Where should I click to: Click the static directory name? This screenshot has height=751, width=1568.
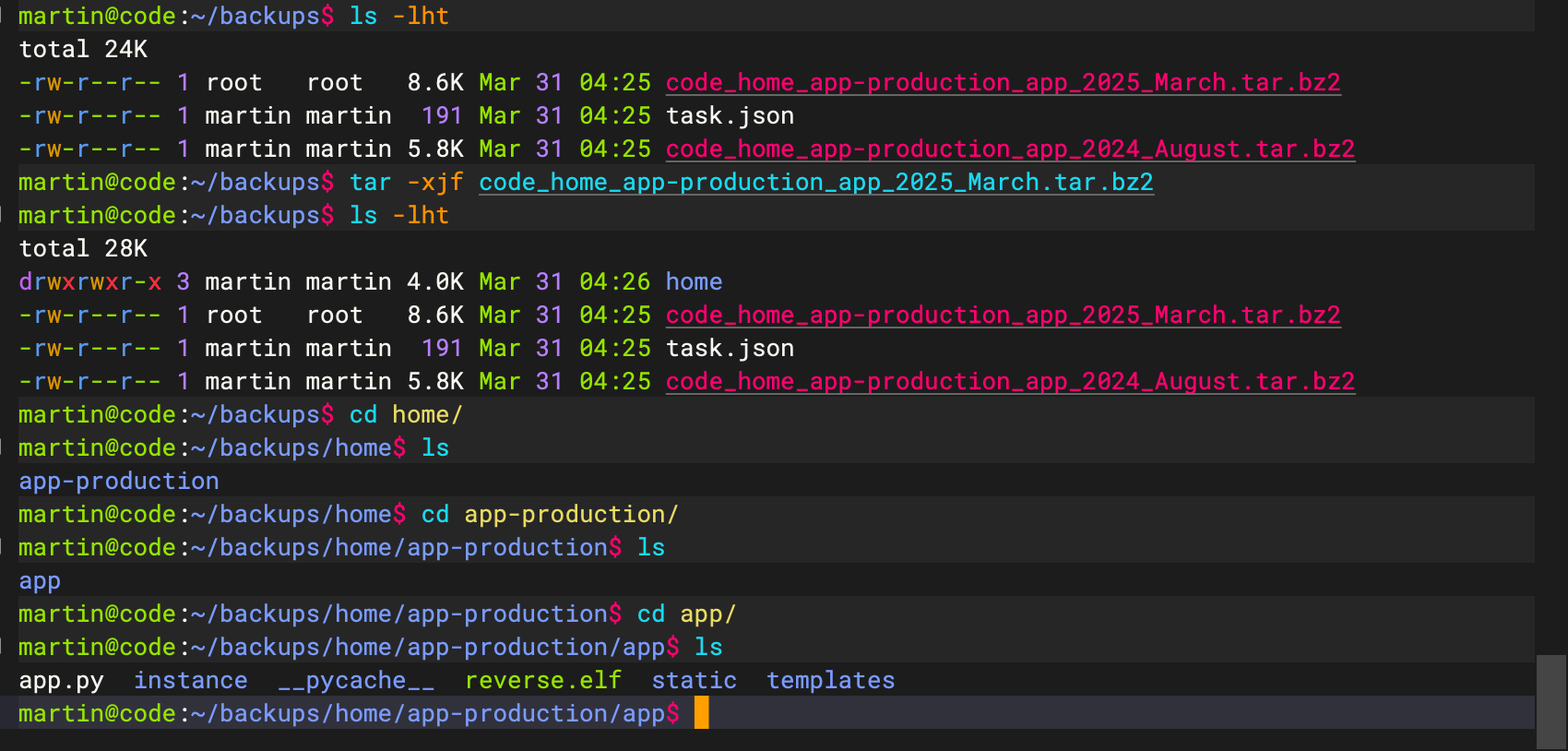(x=694, y=680)
